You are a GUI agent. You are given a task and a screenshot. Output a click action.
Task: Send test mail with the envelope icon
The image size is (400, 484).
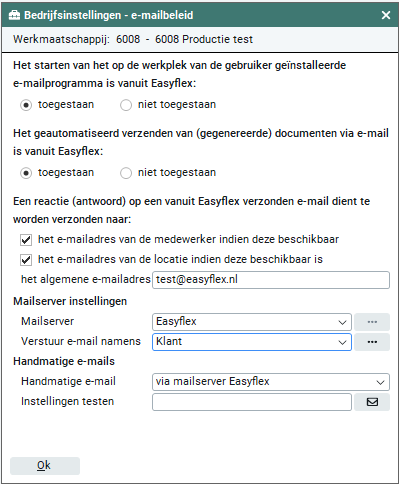click(x=372, y=402)
